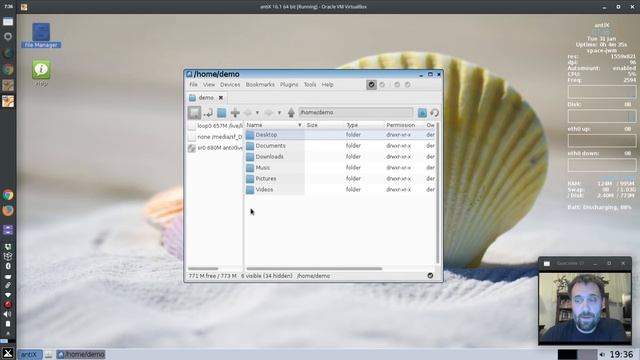The height and width of the screenshot is (360, 640).
Task: Select the Desktop folder
Action: [267, 135]
